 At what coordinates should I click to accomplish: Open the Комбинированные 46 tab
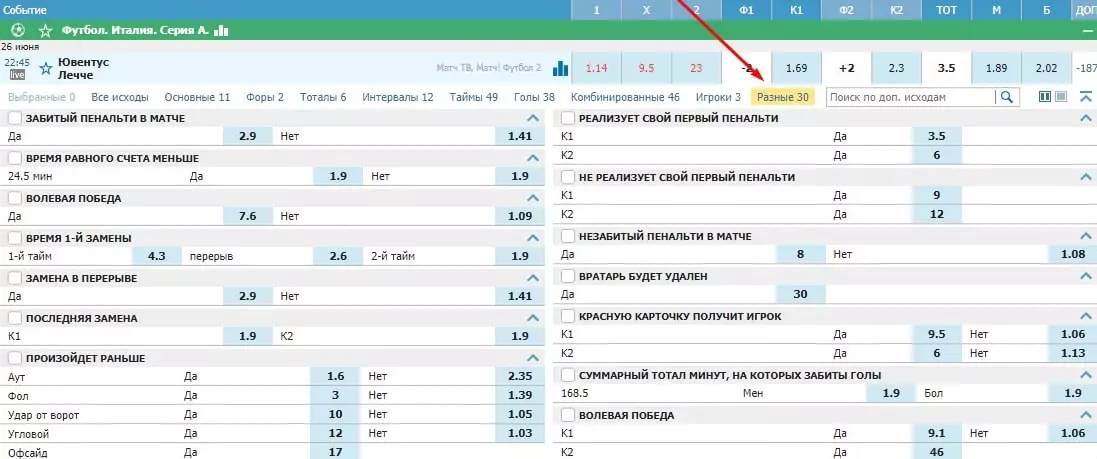click(x=625, y=97)
